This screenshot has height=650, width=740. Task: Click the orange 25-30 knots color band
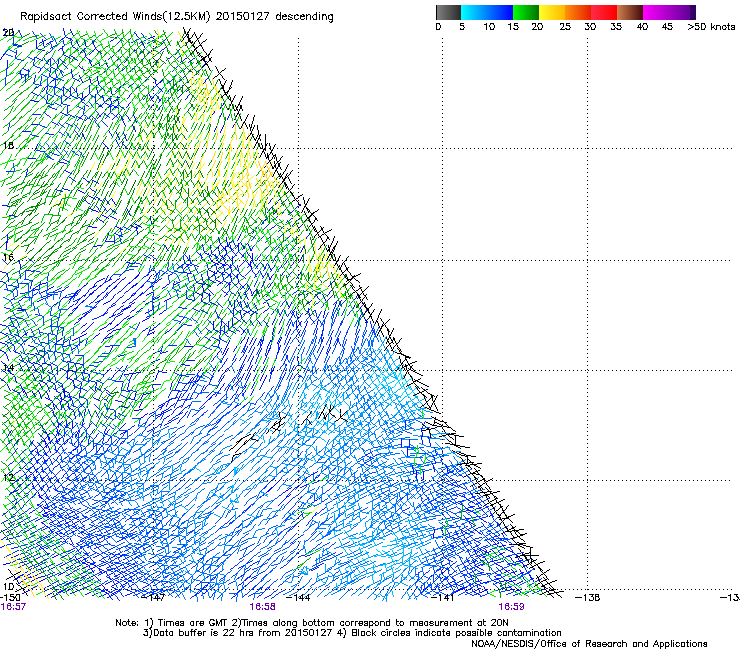pyautogui.click(x=578, y=12)
